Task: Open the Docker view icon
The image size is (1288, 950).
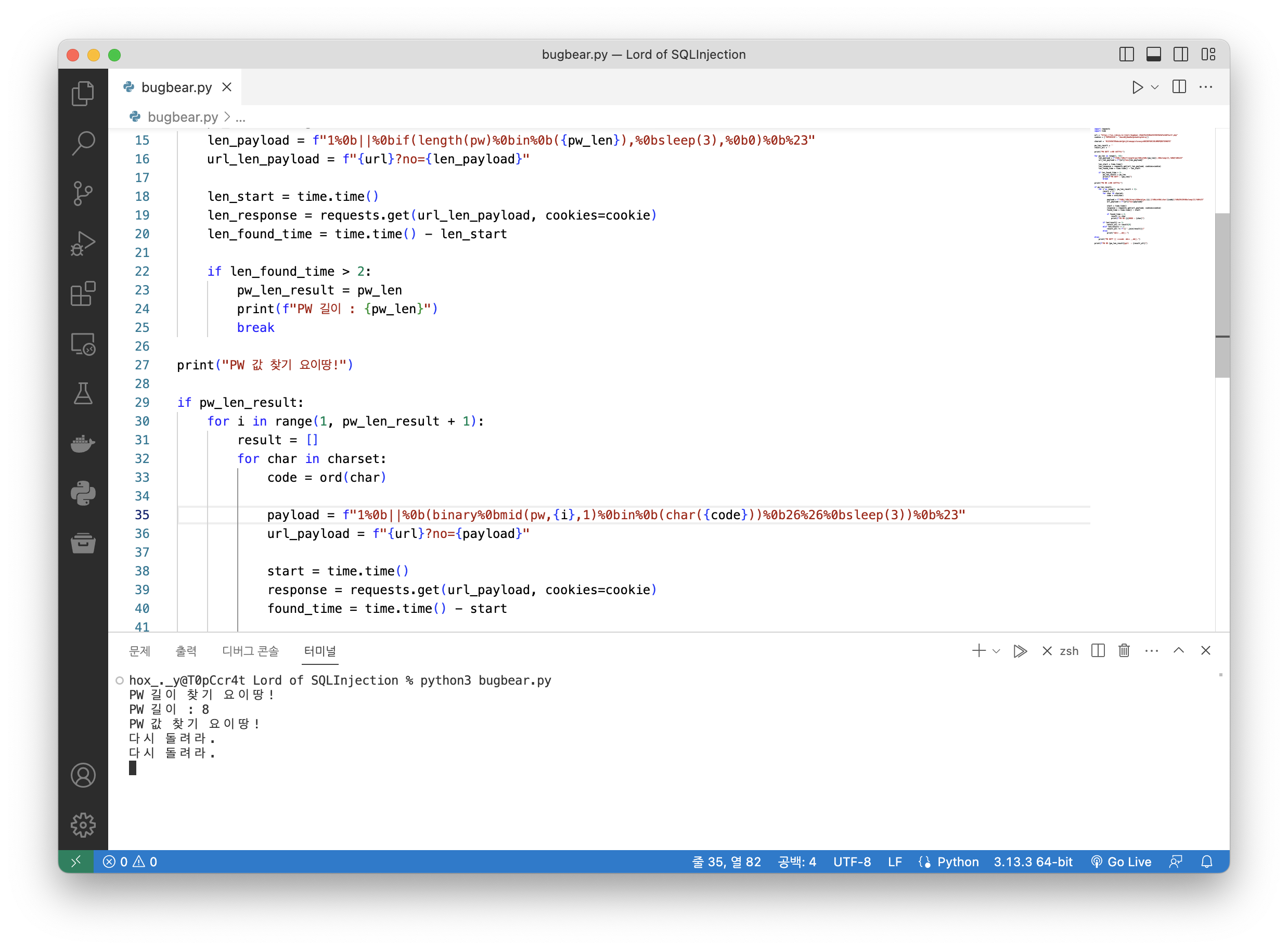Action: (x=83, y=443)
